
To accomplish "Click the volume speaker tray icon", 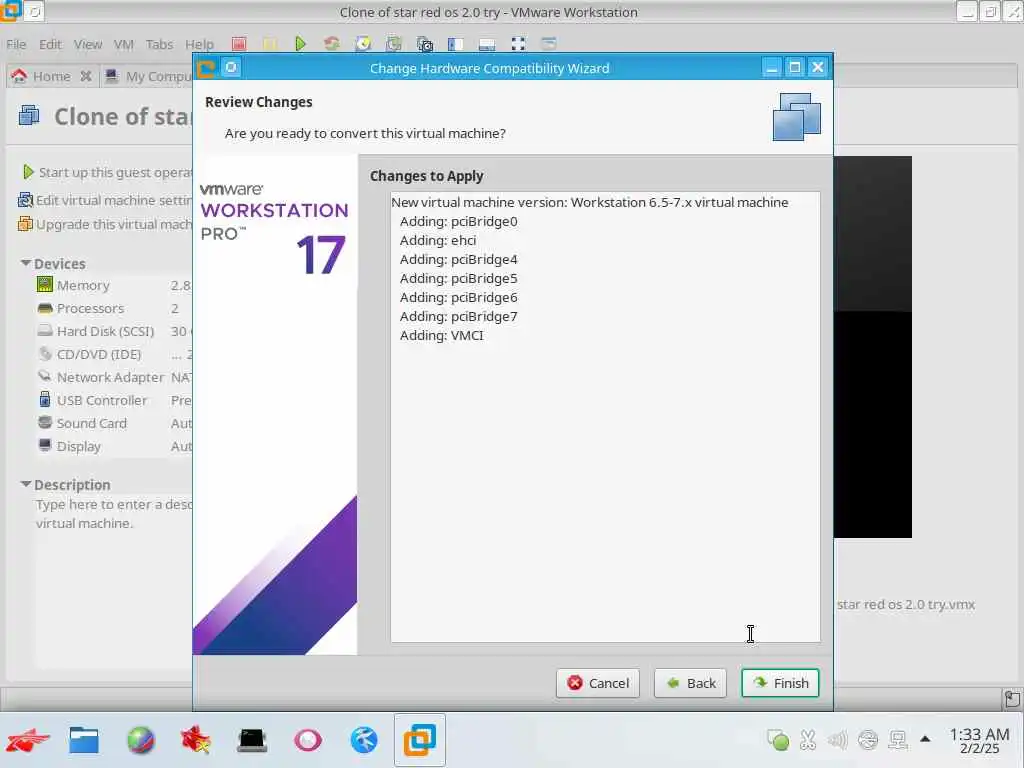I will (x=837, y=740).
